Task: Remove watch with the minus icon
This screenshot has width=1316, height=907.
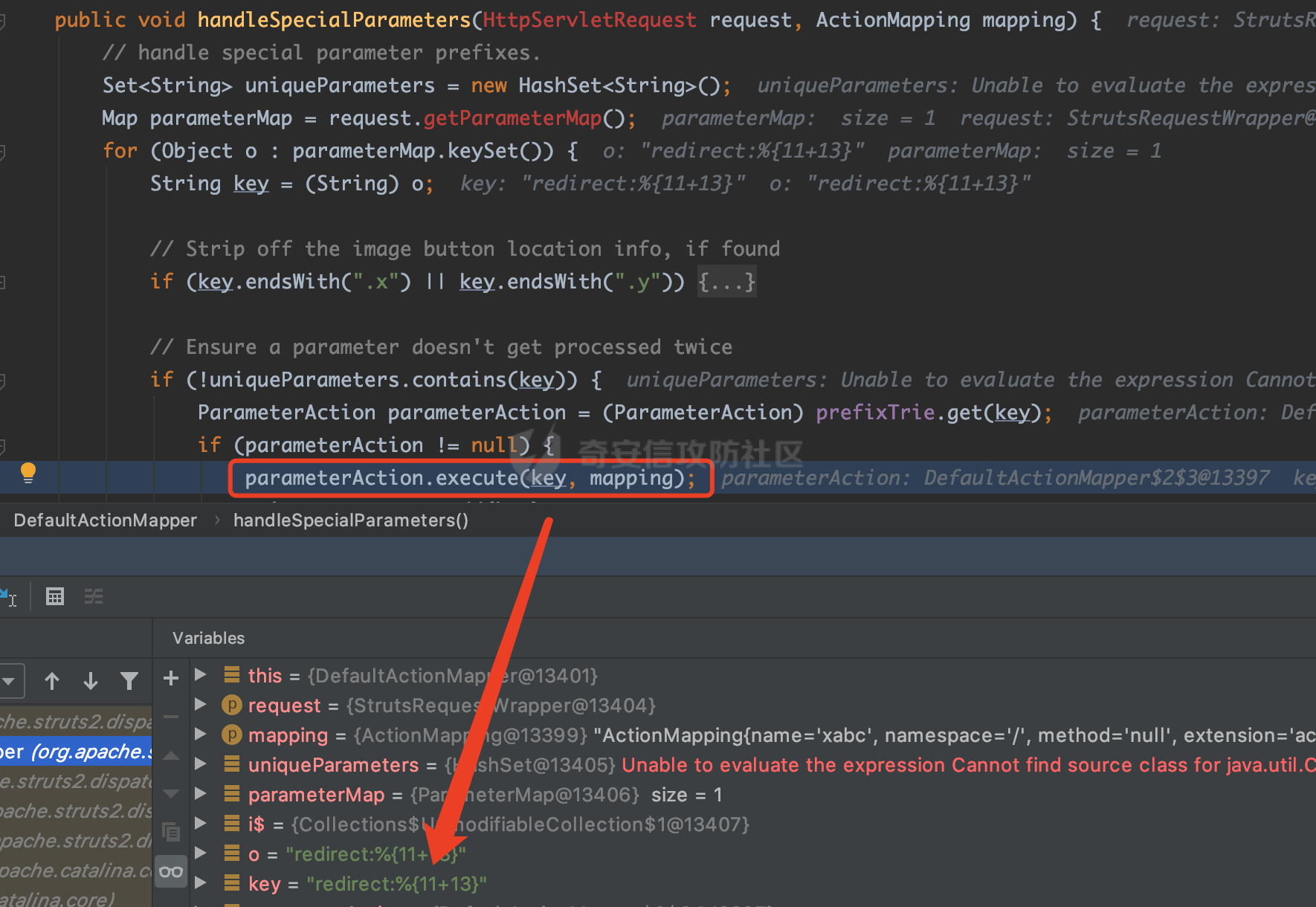Action: click(171, 717)
